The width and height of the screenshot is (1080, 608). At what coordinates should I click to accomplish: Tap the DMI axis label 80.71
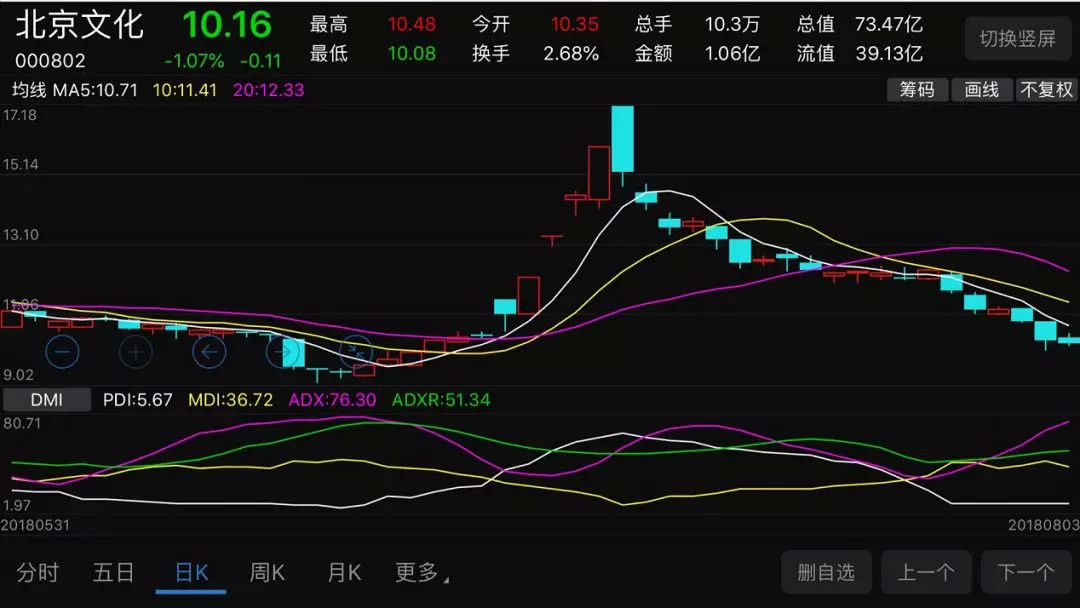coord(22,423)
